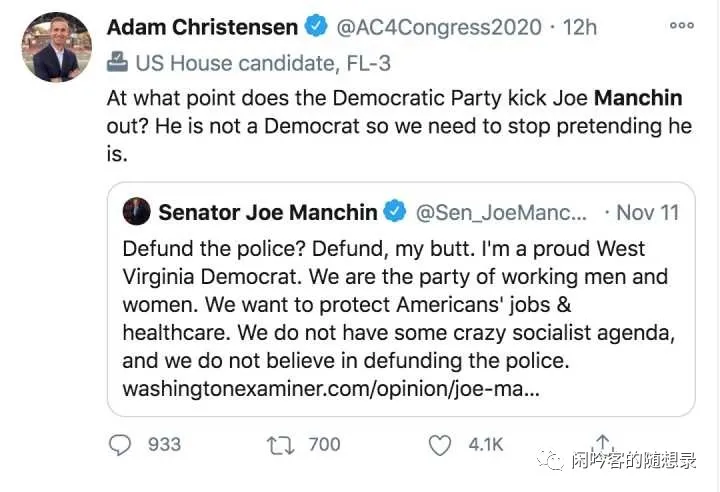This screenshot has height=492, width=720.
Task: Click the ballot box icon beside US House candidate
Action: click(x=117, y=64)
